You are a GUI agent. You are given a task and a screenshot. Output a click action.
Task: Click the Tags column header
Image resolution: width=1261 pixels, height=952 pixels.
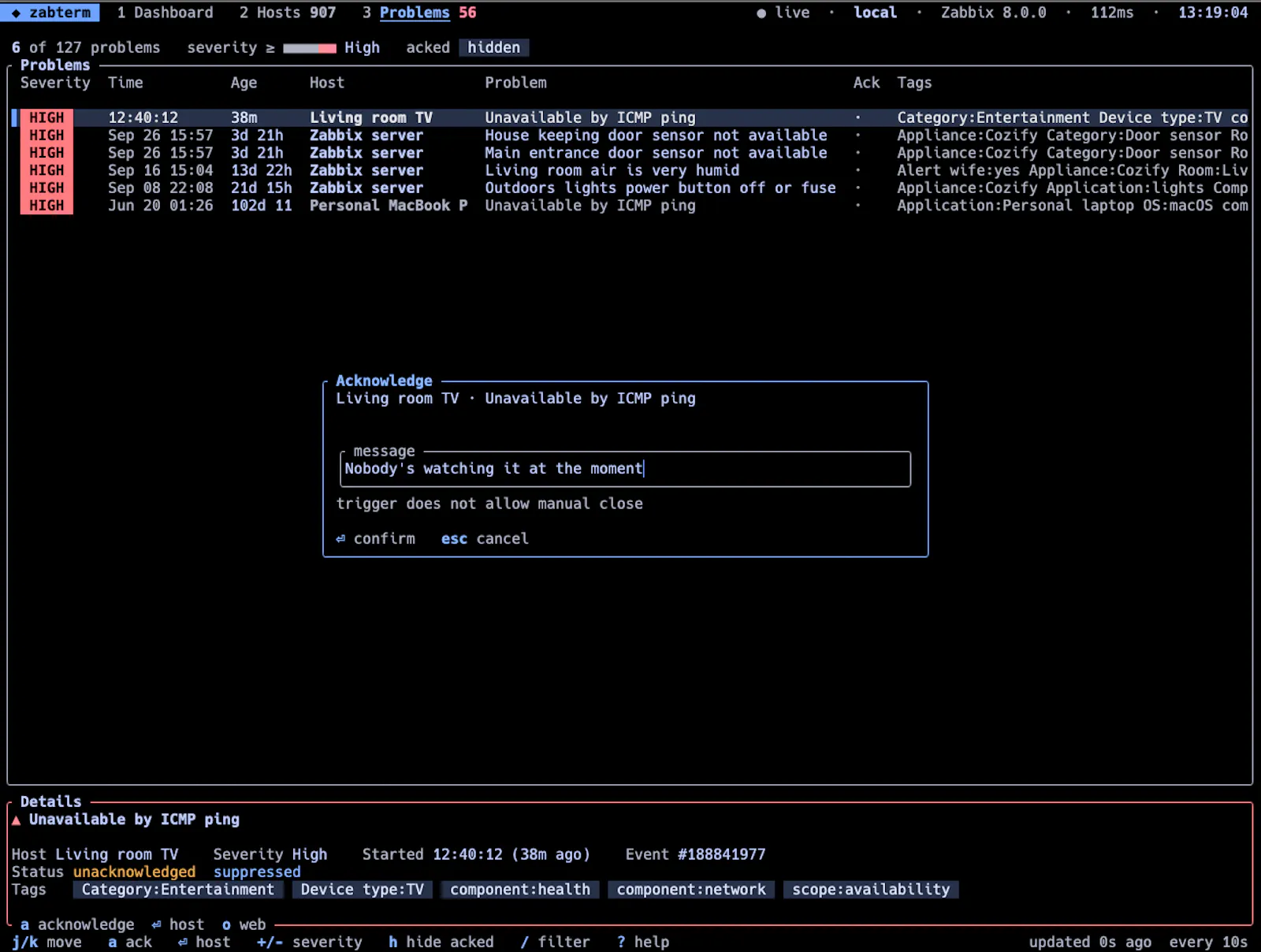point(914,83)
